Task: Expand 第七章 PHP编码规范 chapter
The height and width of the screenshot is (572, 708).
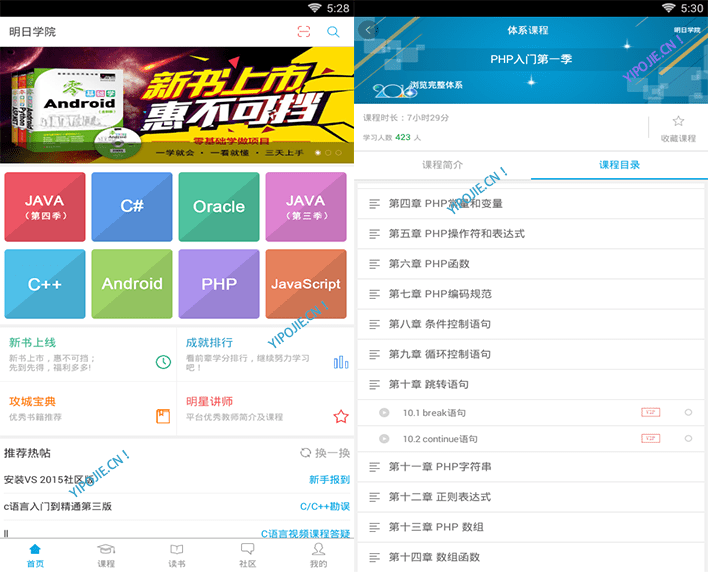Action: point(531,294)
